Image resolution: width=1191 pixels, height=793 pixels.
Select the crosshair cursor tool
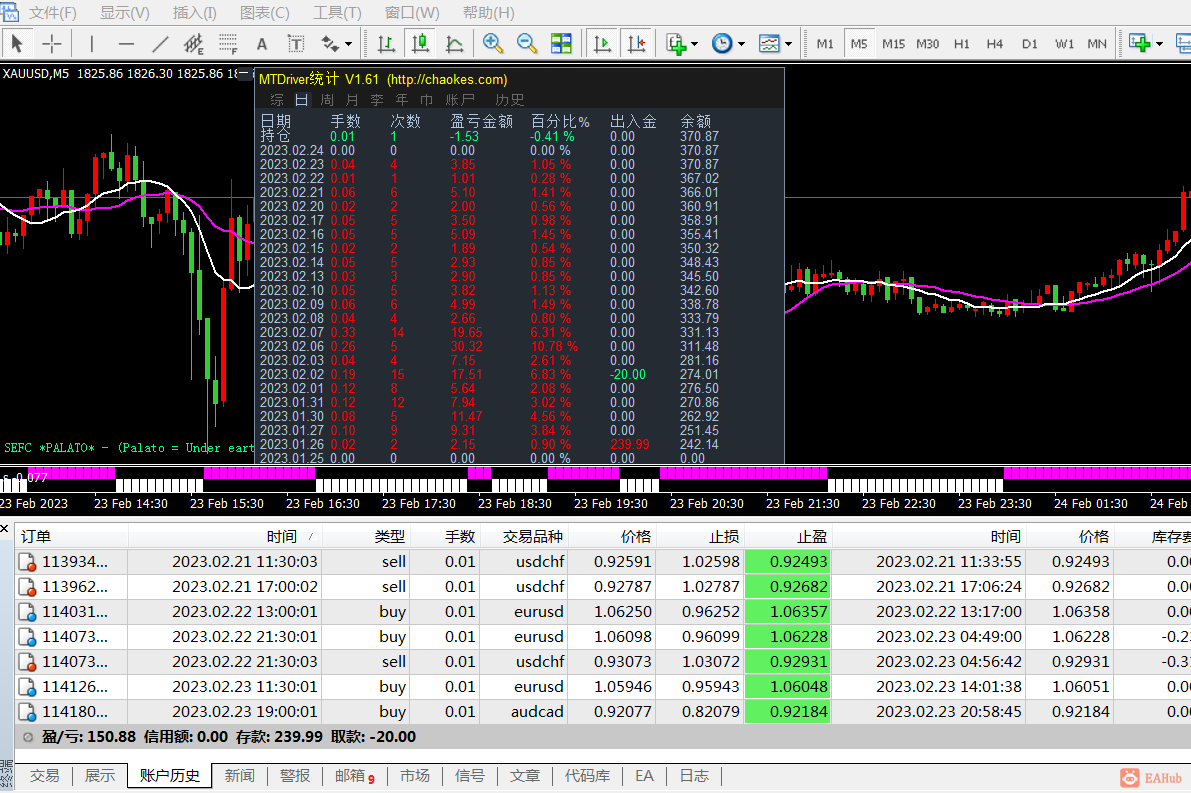[52, 44]
